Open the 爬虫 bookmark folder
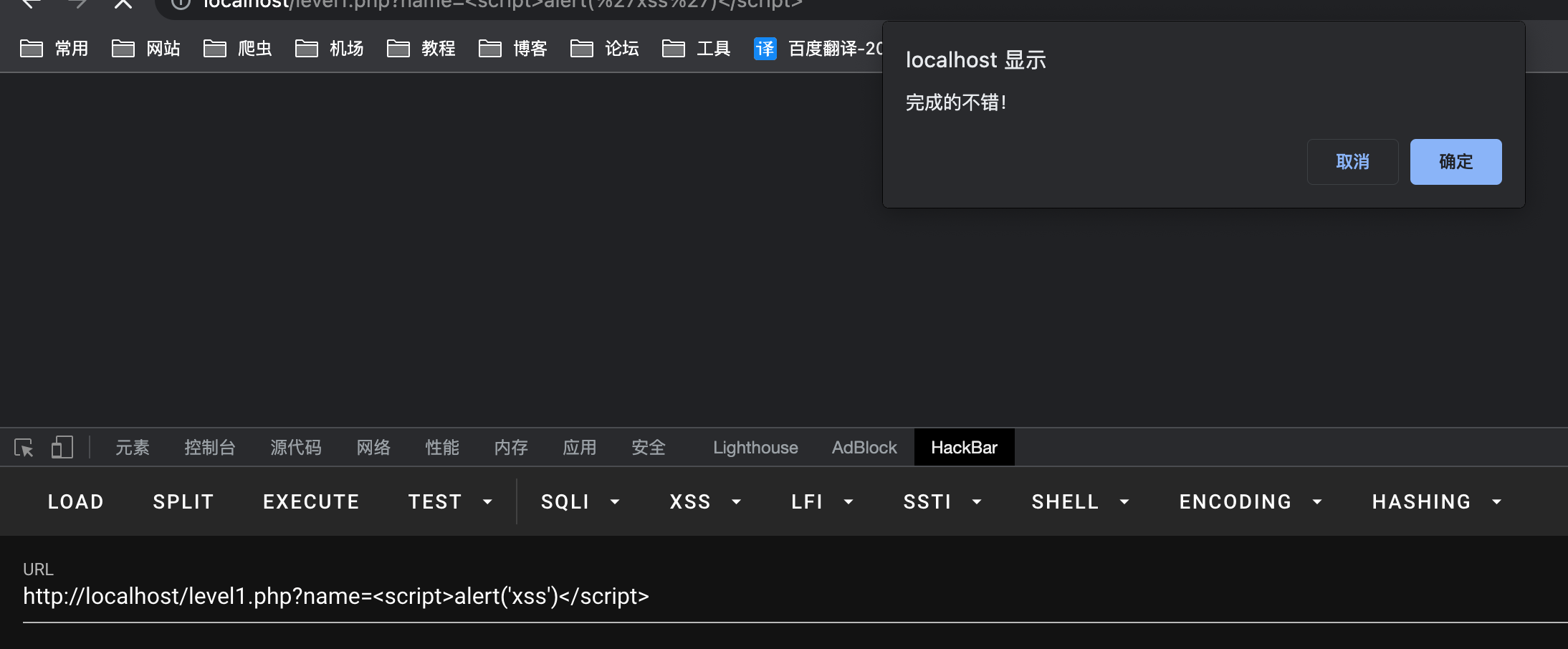The height and width of the screenshot is (649, 1568). coord(238,49)
